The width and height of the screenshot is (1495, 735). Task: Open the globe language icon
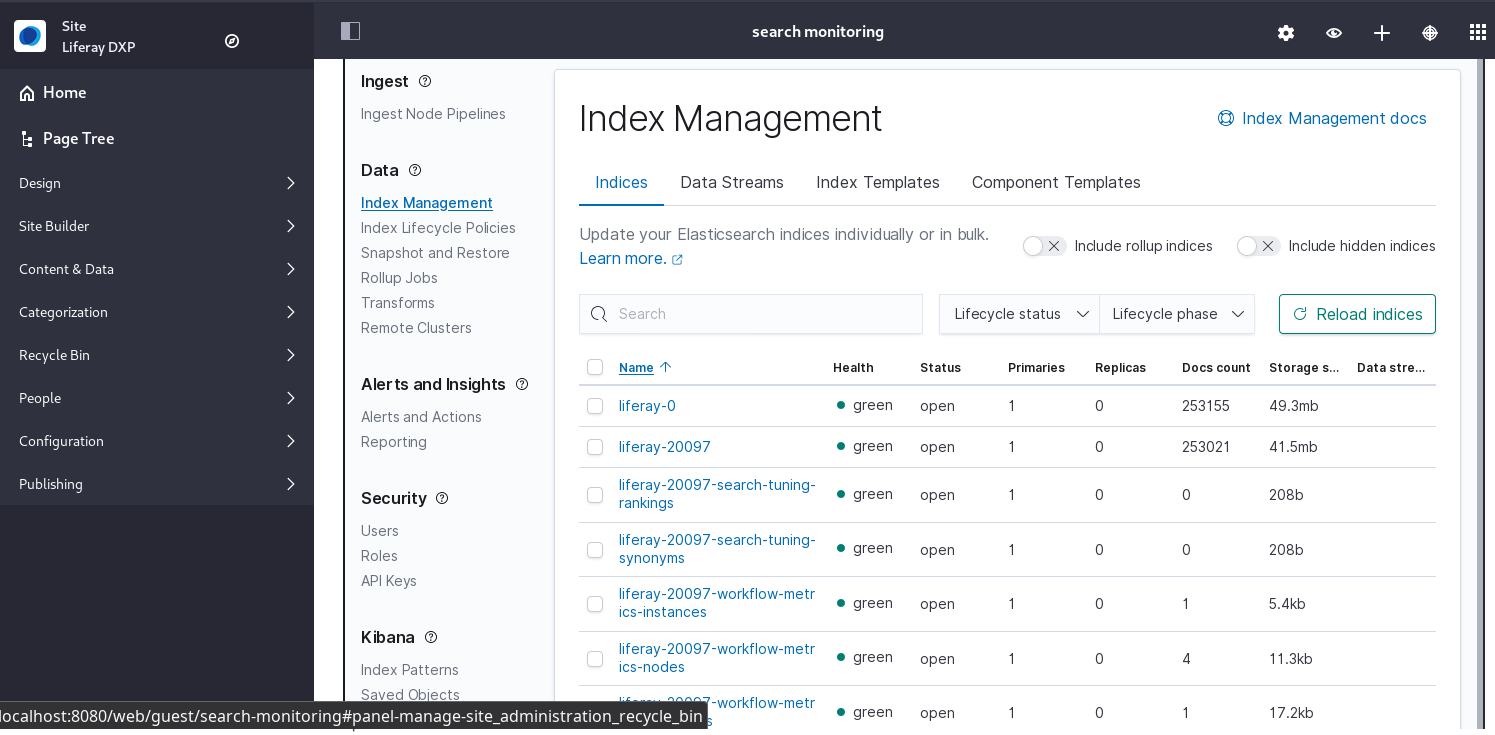(x=1430, y=33)
